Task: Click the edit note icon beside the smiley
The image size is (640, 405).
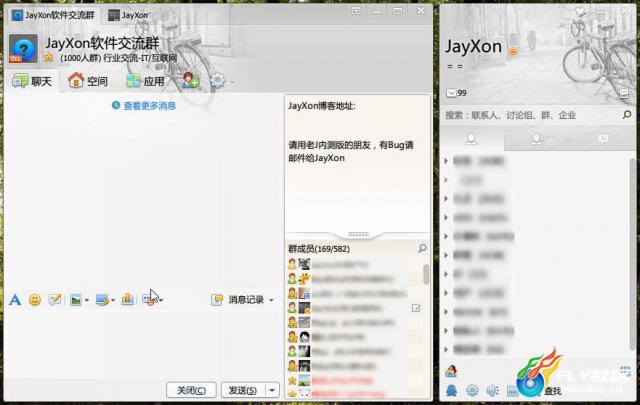Action: click(55, 300)
